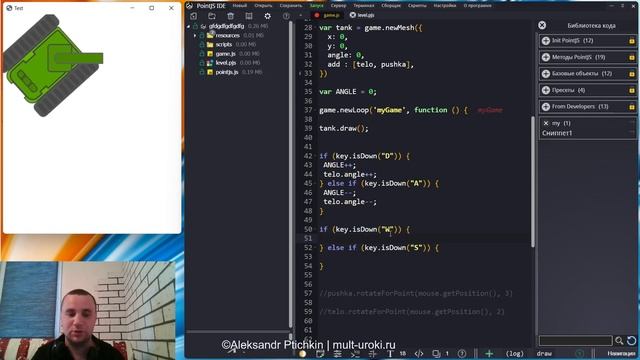Image resolution: width=640 pixels, height=360 pixels.
Task: Click lock icon on Пресеты row
Action: [x=632, y=90]
